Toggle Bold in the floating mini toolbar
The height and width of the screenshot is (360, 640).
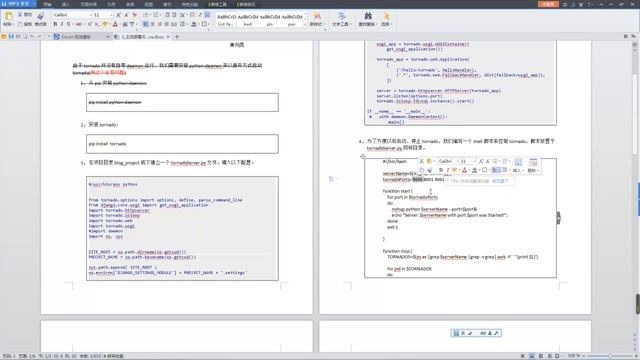(440, 170)
